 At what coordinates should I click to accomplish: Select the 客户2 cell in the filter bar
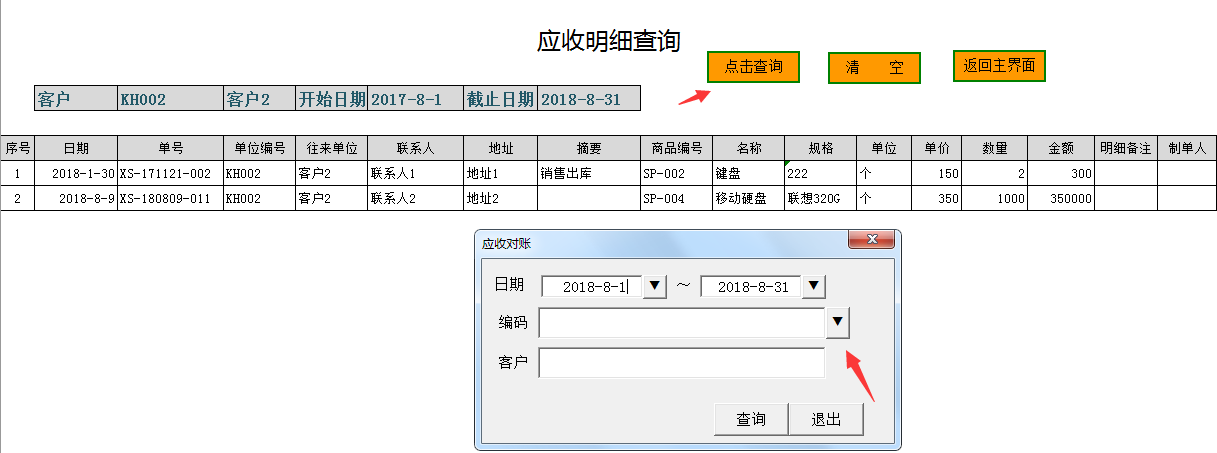click(x=260, y=99)
